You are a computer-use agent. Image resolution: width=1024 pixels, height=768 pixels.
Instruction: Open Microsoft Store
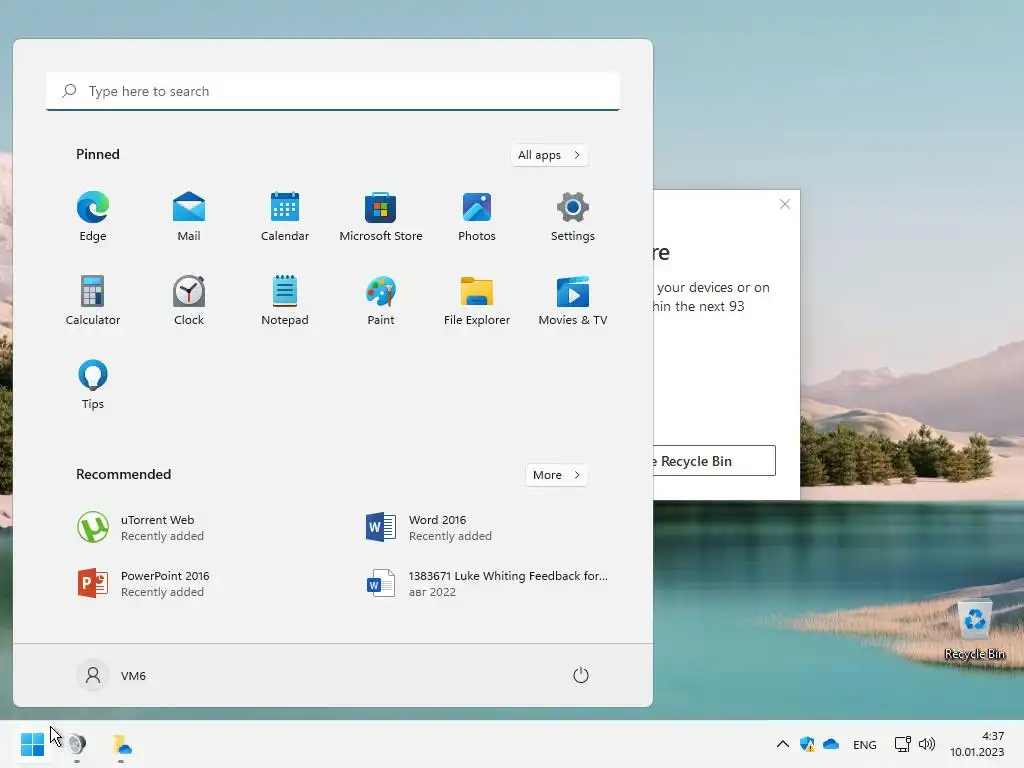[x=381, y=216]
